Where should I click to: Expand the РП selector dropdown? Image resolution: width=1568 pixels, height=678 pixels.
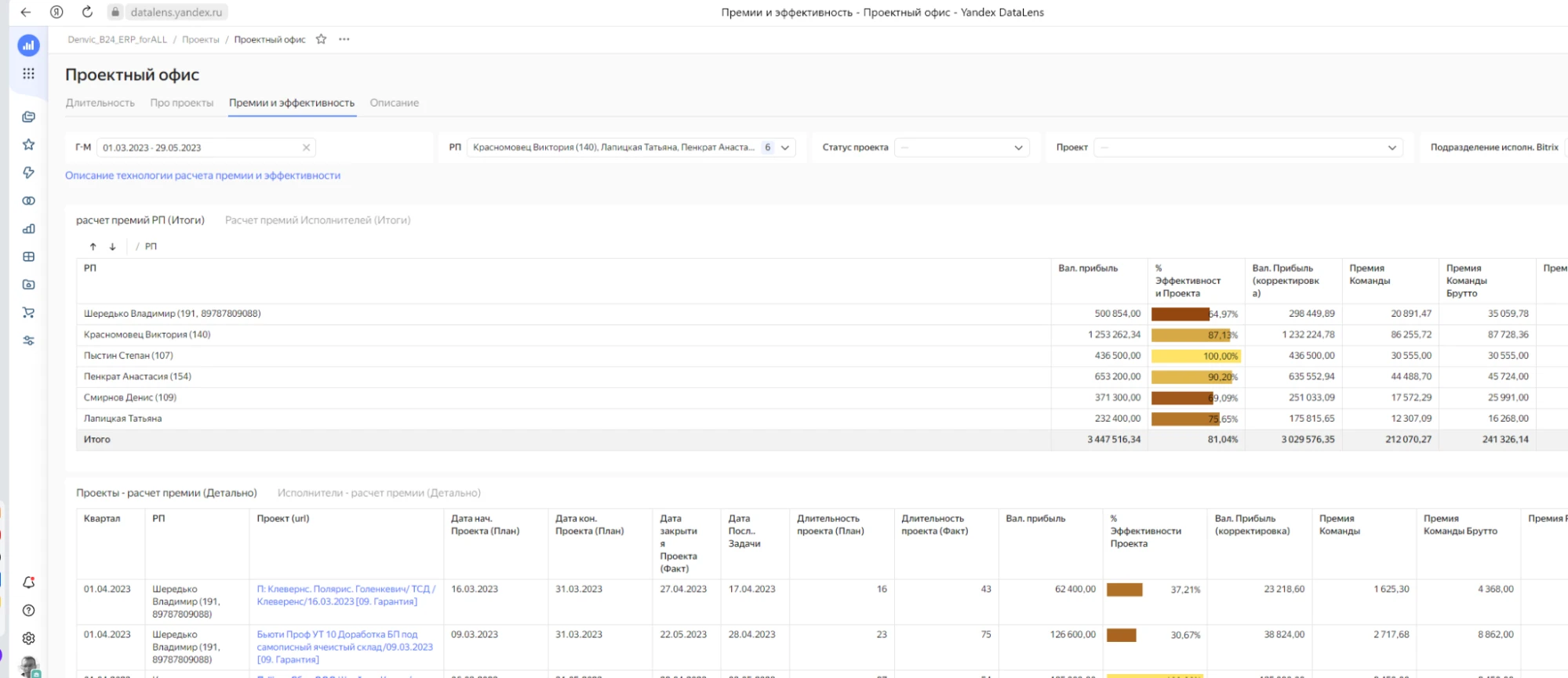pyautogui.click(x=784, y=147)
